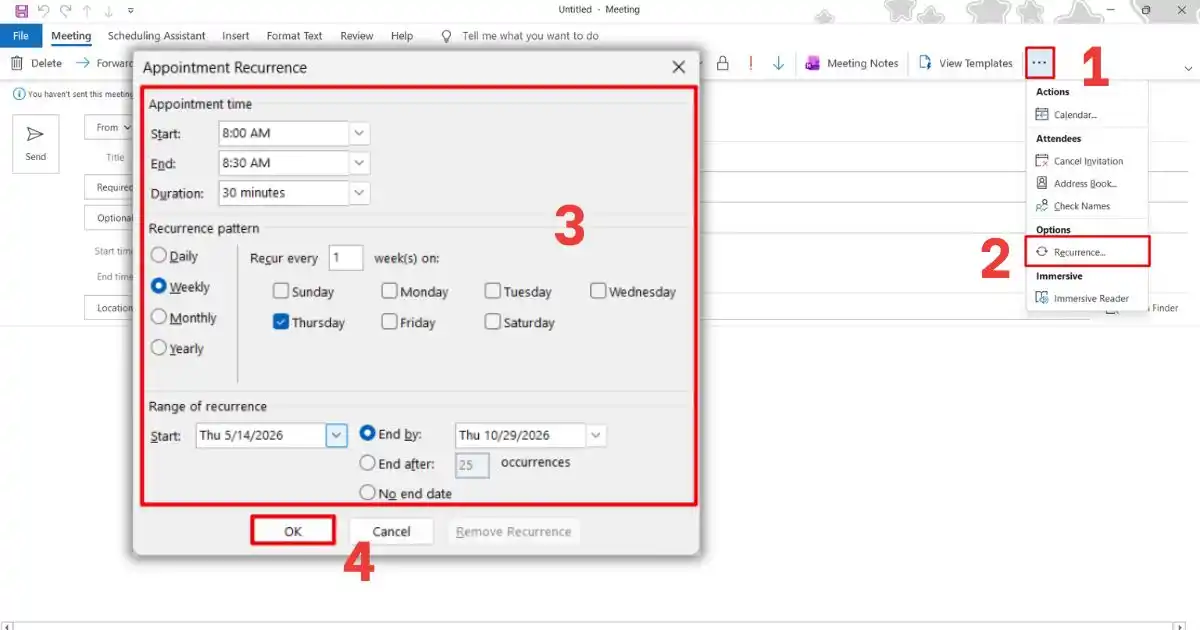Expand the Start time dropdown

(360, 133)
